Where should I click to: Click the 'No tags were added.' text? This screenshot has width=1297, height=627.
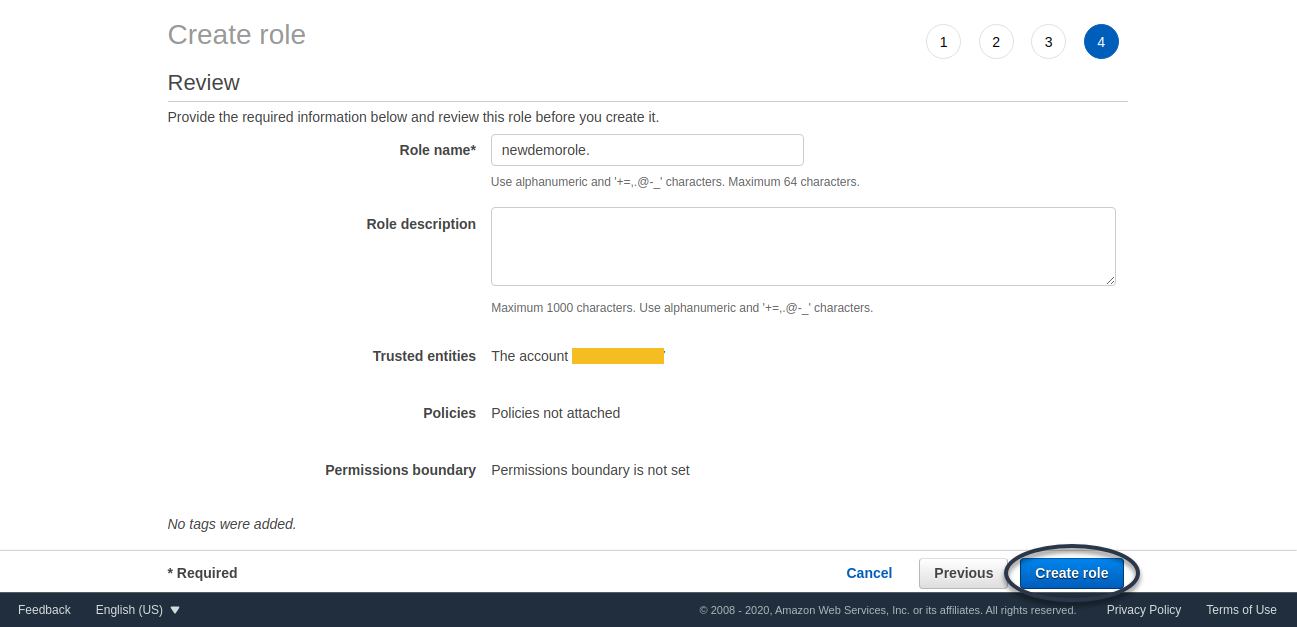(232, 524)
